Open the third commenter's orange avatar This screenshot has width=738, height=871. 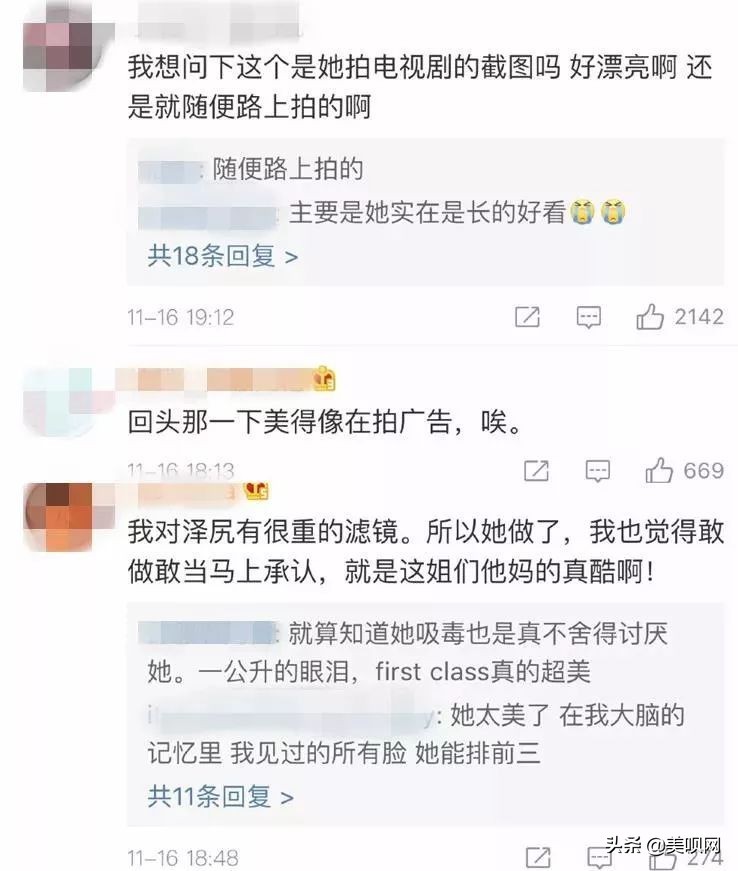[x=59, y=516]
